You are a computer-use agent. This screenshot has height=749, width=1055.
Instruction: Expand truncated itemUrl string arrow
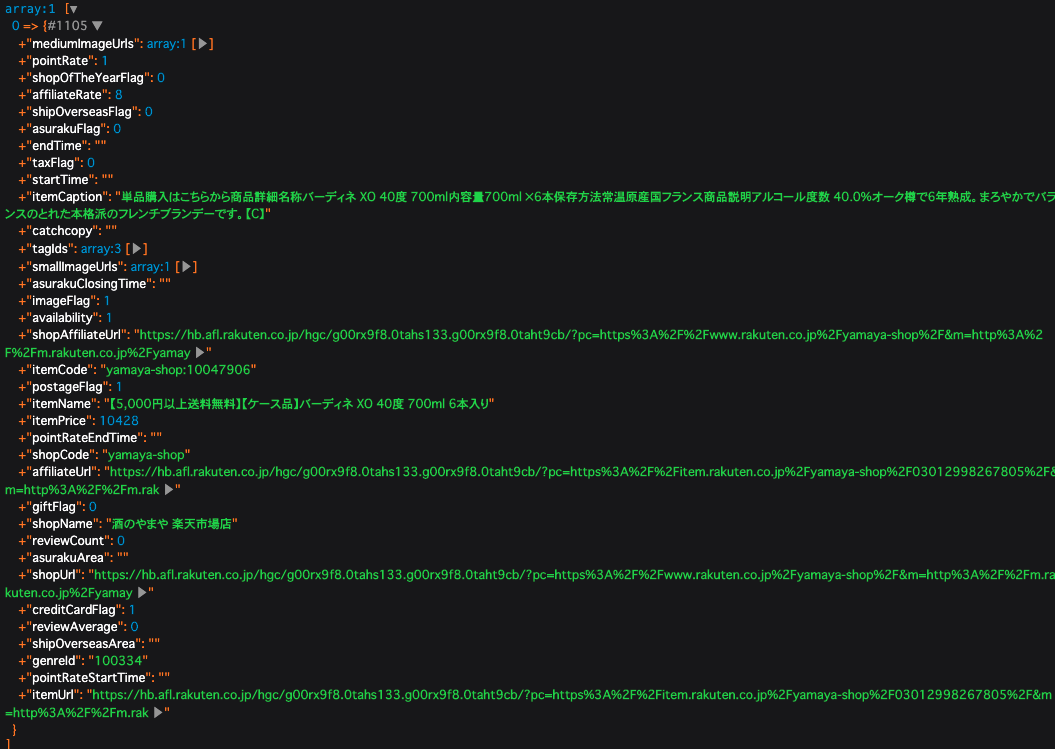click(156, 713)
